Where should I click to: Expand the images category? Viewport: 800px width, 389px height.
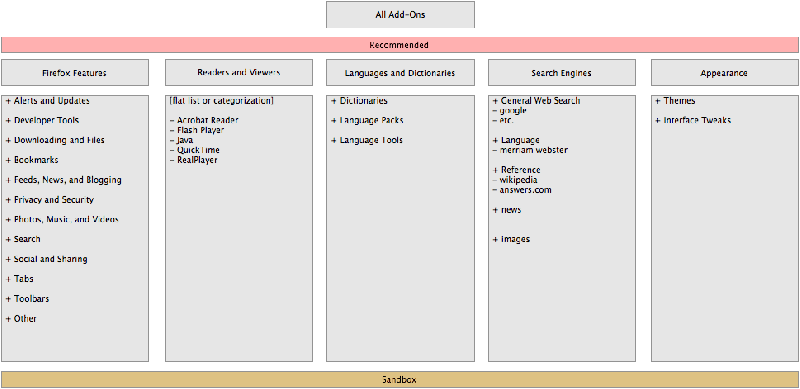511,239
